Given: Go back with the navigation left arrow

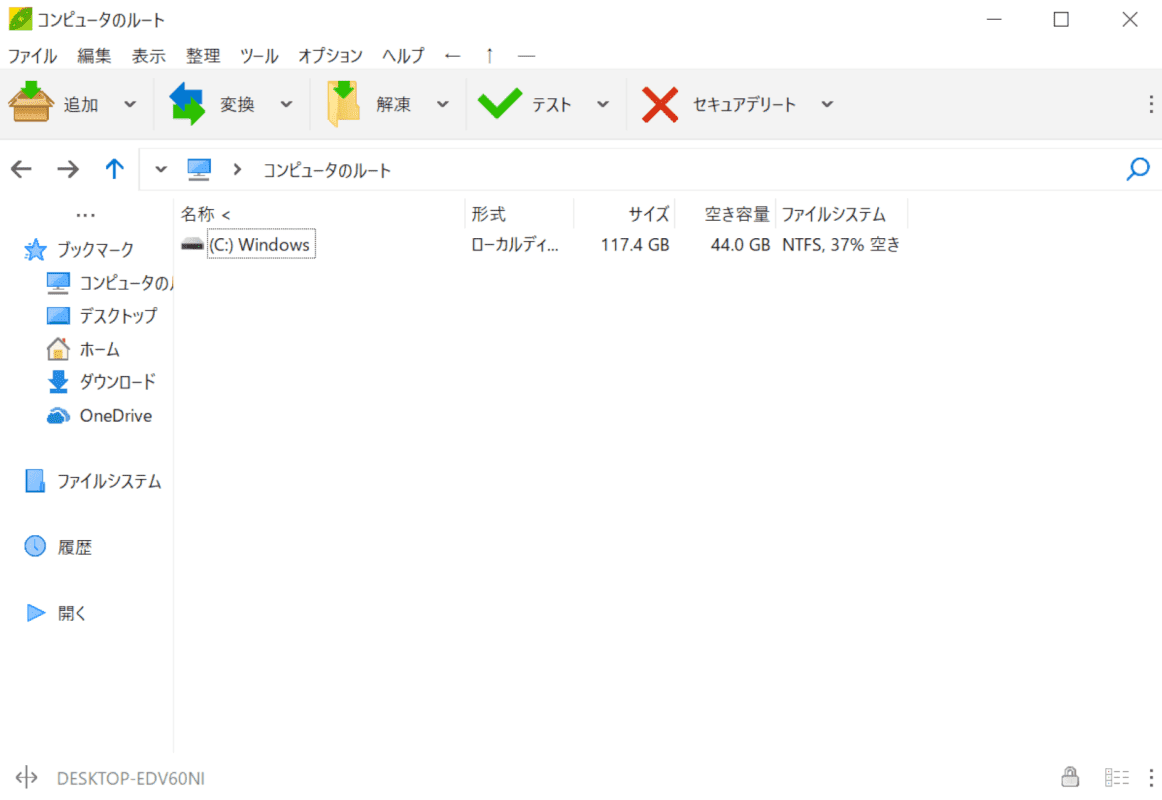Looking at the screenshot, I should pos(21,170).
